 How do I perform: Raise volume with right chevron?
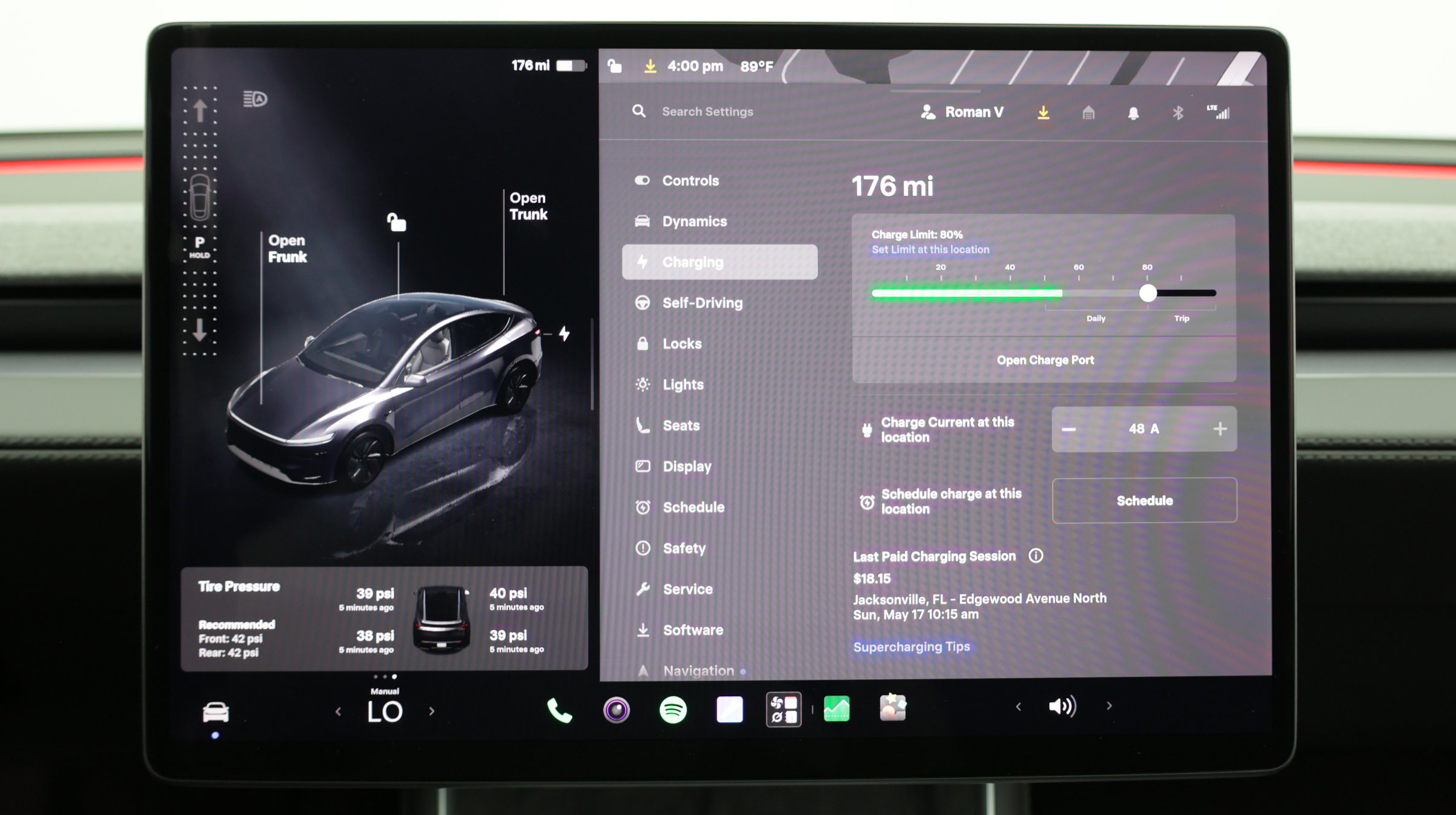click(x=1109, y=706)
